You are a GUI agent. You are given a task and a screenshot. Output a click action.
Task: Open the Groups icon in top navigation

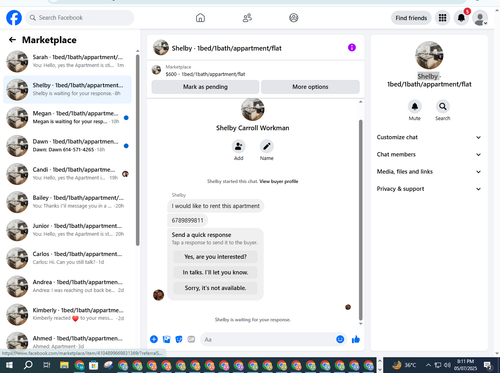pyautogui.click(x=294, y=18)
